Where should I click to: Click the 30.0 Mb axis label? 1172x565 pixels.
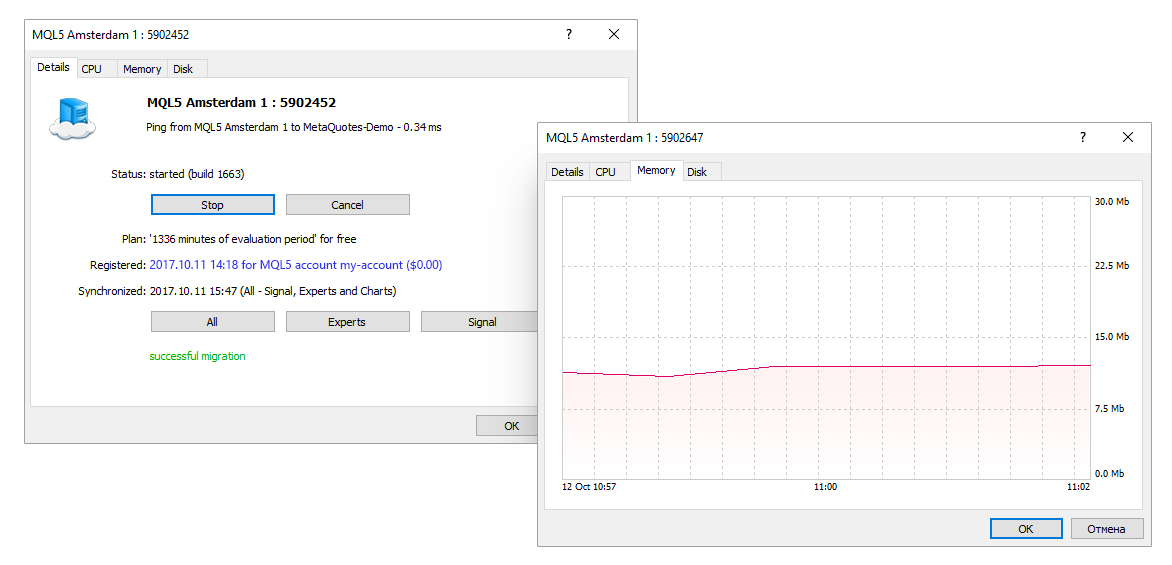1114,202
